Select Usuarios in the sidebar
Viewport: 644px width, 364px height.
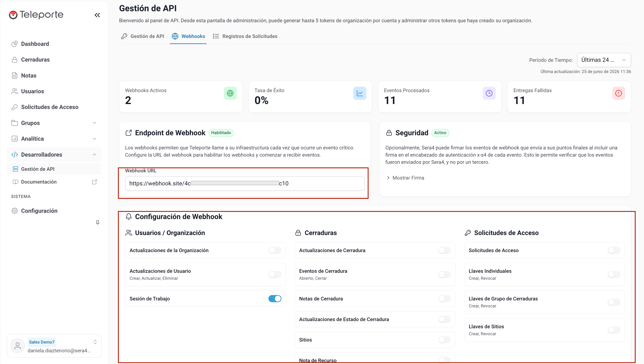(x=32, y=91)
